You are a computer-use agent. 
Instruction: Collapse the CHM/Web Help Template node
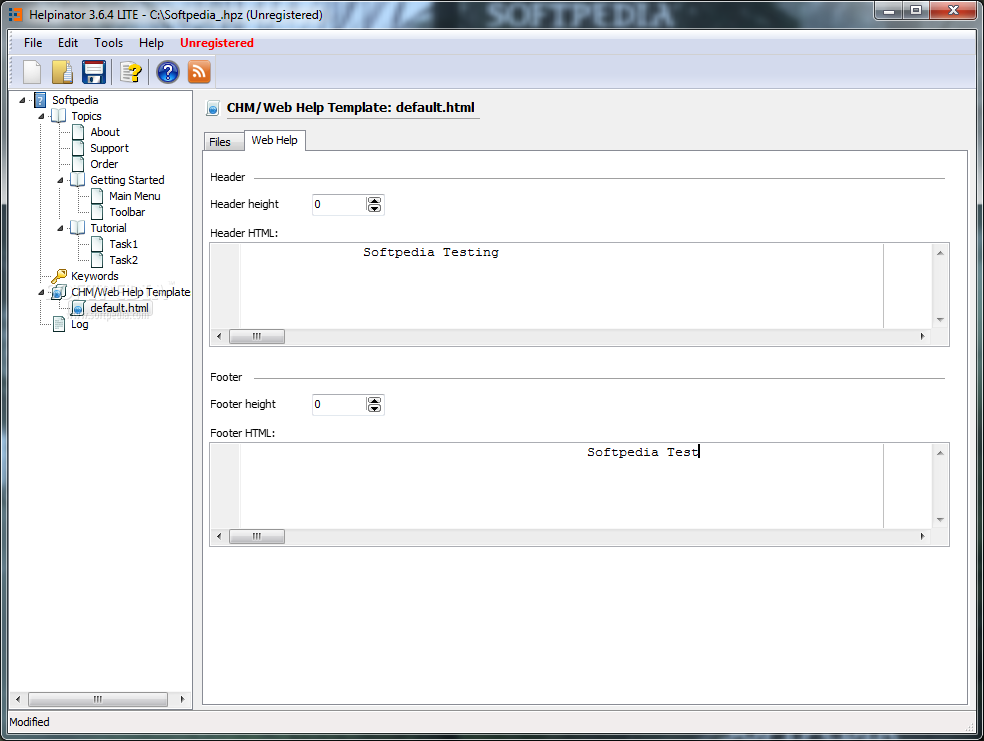click(x=41, y=292)
